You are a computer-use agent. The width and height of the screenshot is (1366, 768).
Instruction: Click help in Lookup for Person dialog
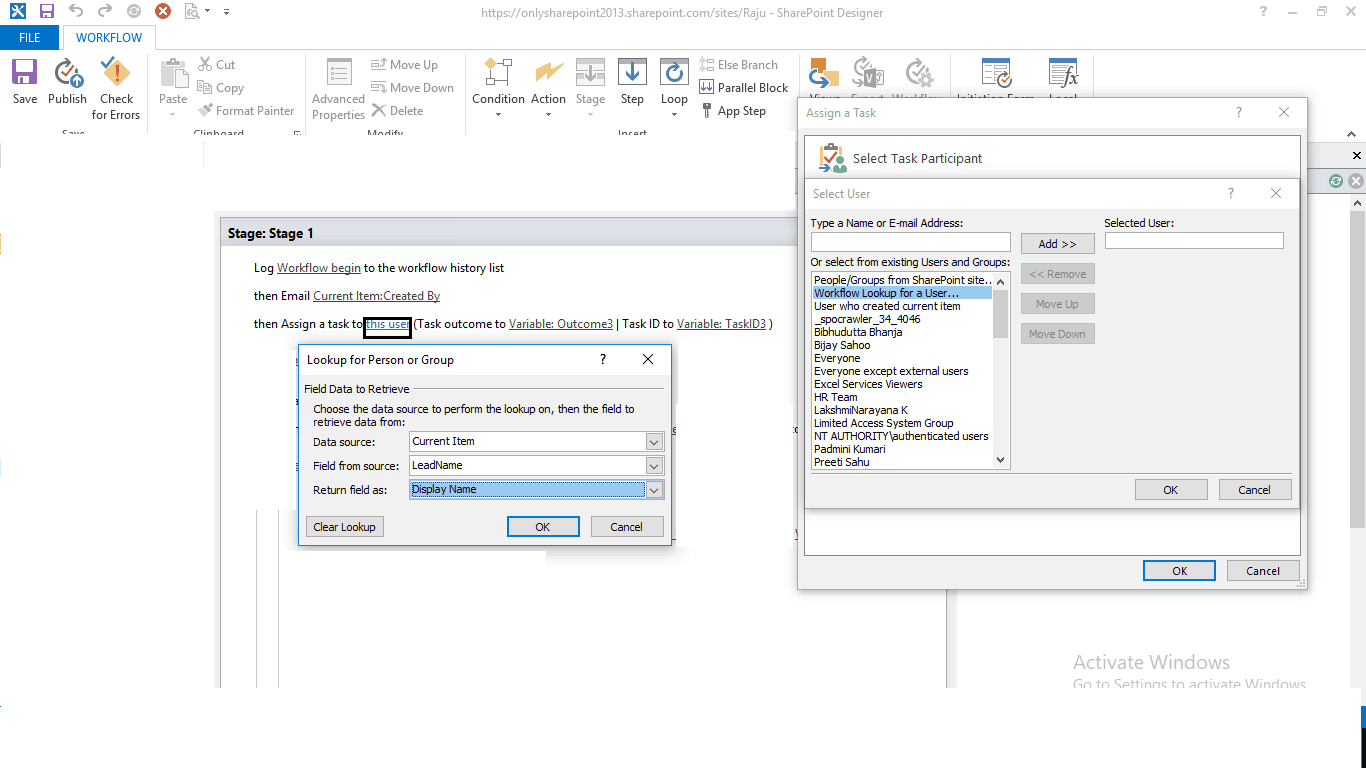[x=602, y=359]
